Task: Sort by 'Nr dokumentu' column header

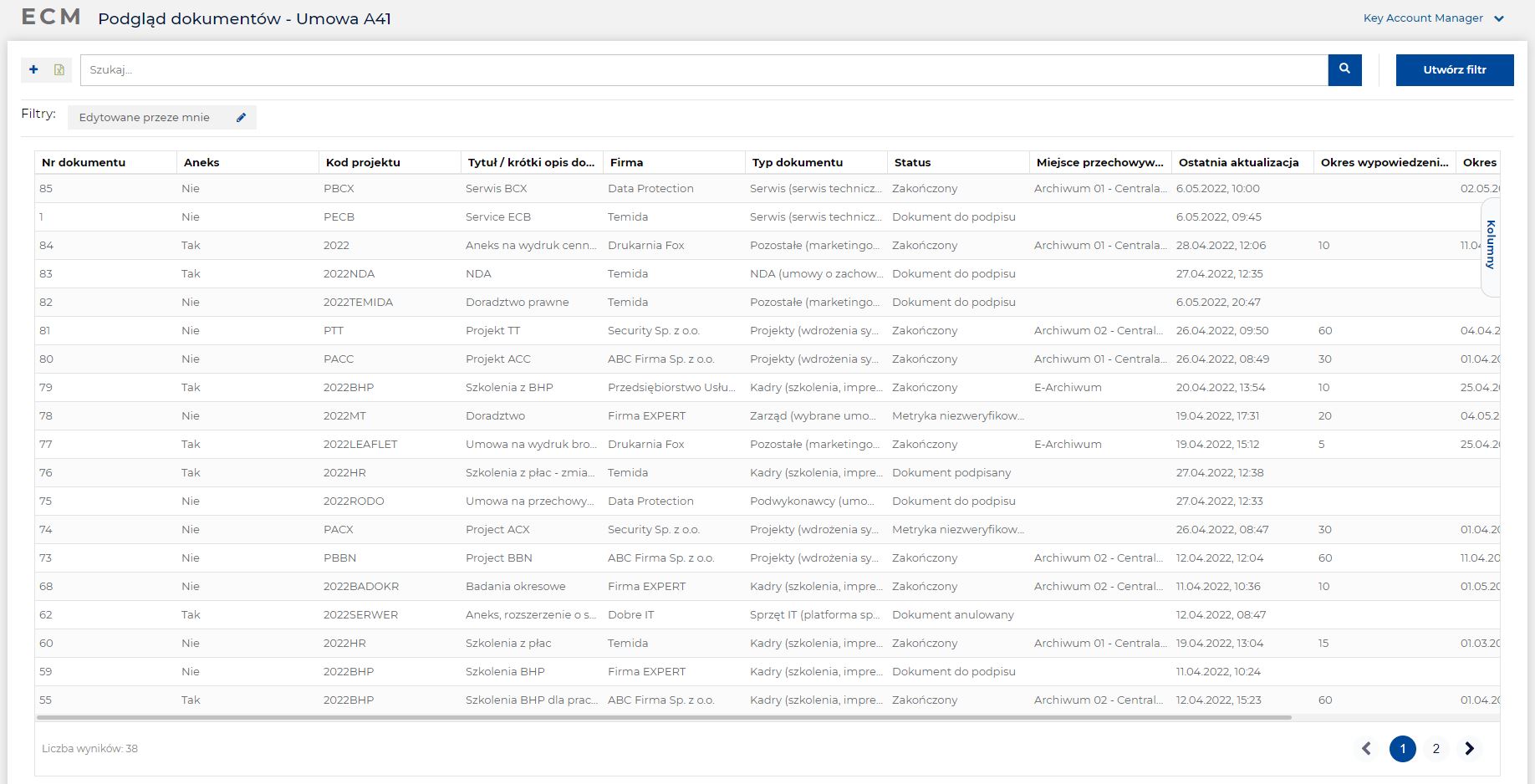Action: coord(105,162)
